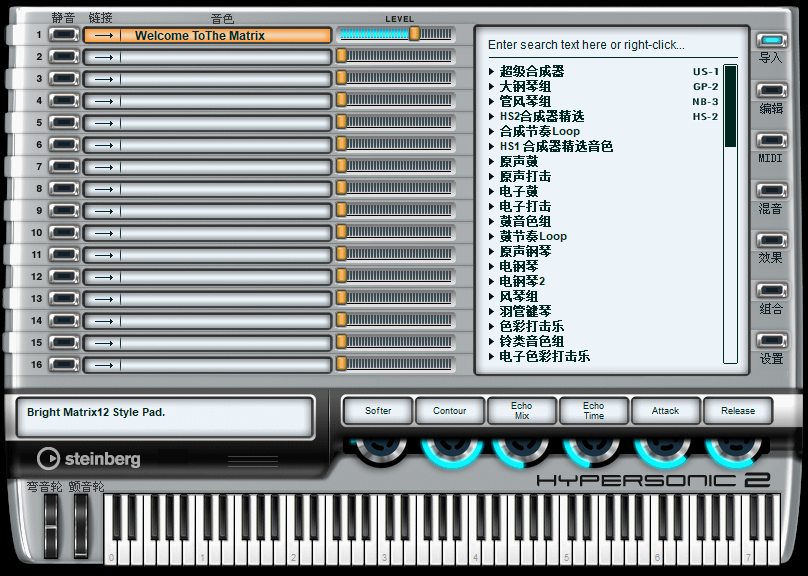Image resolution: width=808 pixels, height=576 pixels.
Task: Open the 导入 import page
Action: point(771,40)
